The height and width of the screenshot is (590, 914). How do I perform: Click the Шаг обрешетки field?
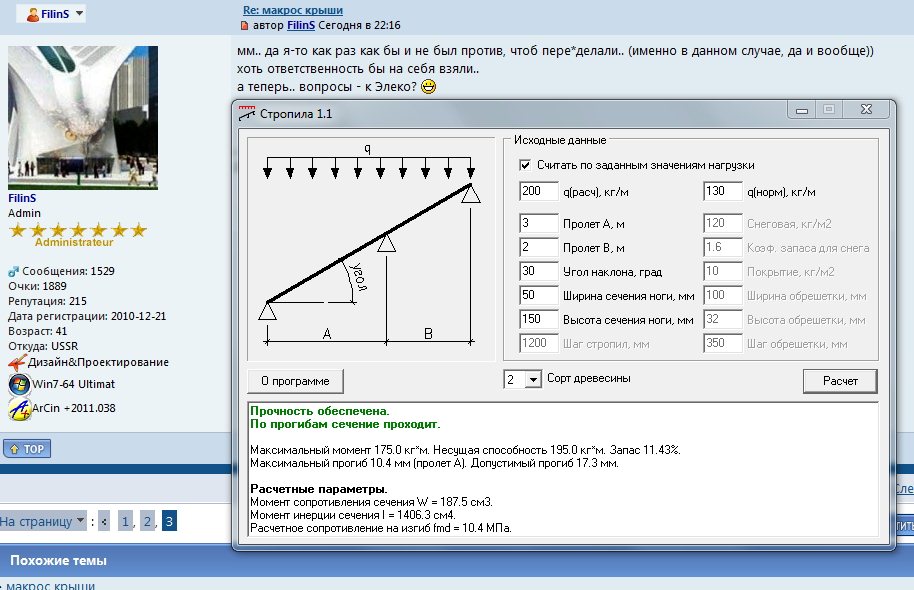point(723,343)
